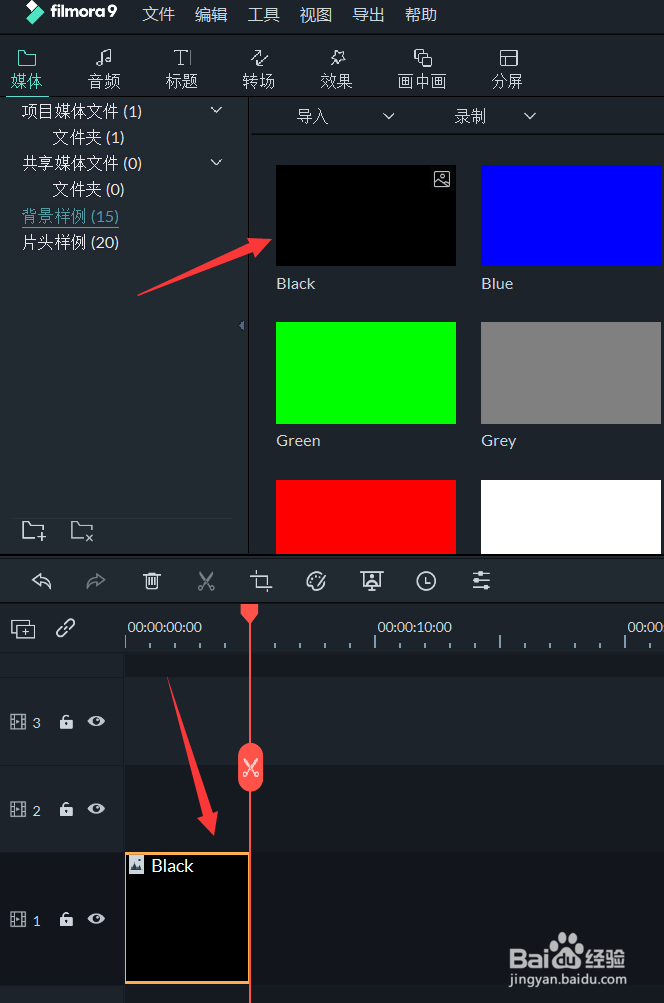Add a new track to timeline
Viewport: 664px width, 1003px height.
click(x=23, y=629)
